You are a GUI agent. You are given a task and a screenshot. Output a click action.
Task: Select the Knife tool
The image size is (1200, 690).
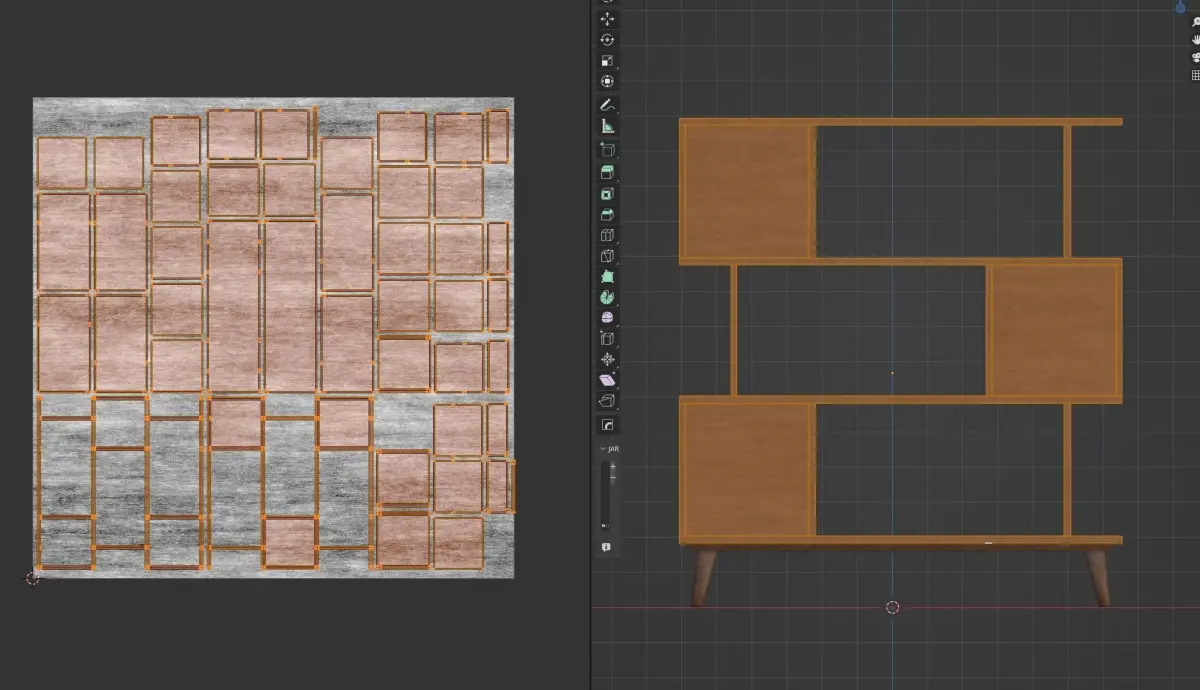tap(607, 257)
